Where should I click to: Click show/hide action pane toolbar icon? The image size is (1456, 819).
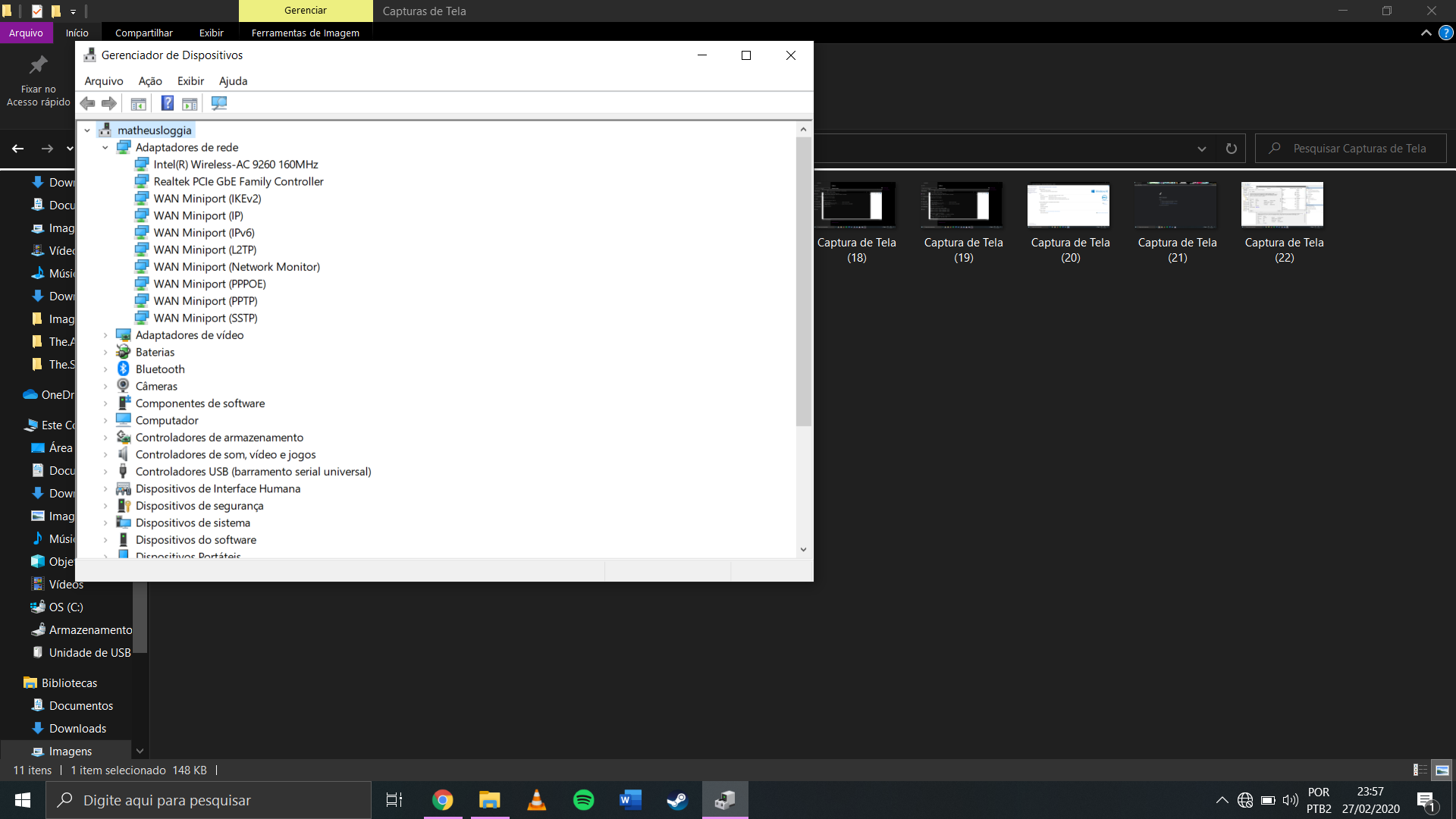190,104
